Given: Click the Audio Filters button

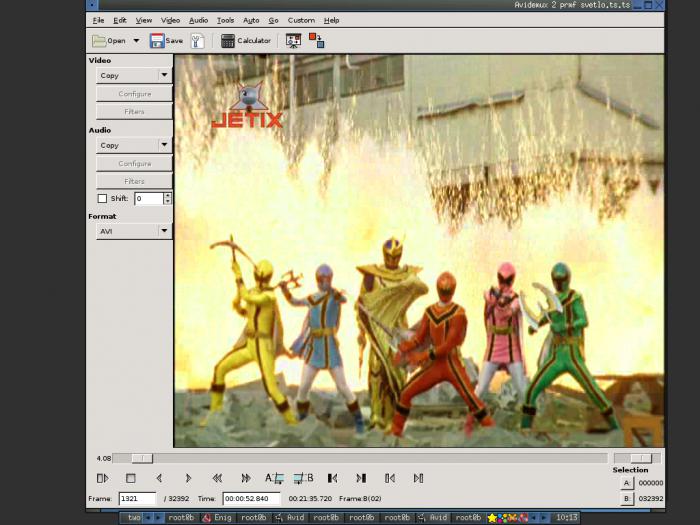Looking at the screenshot, I should [134, 181].
